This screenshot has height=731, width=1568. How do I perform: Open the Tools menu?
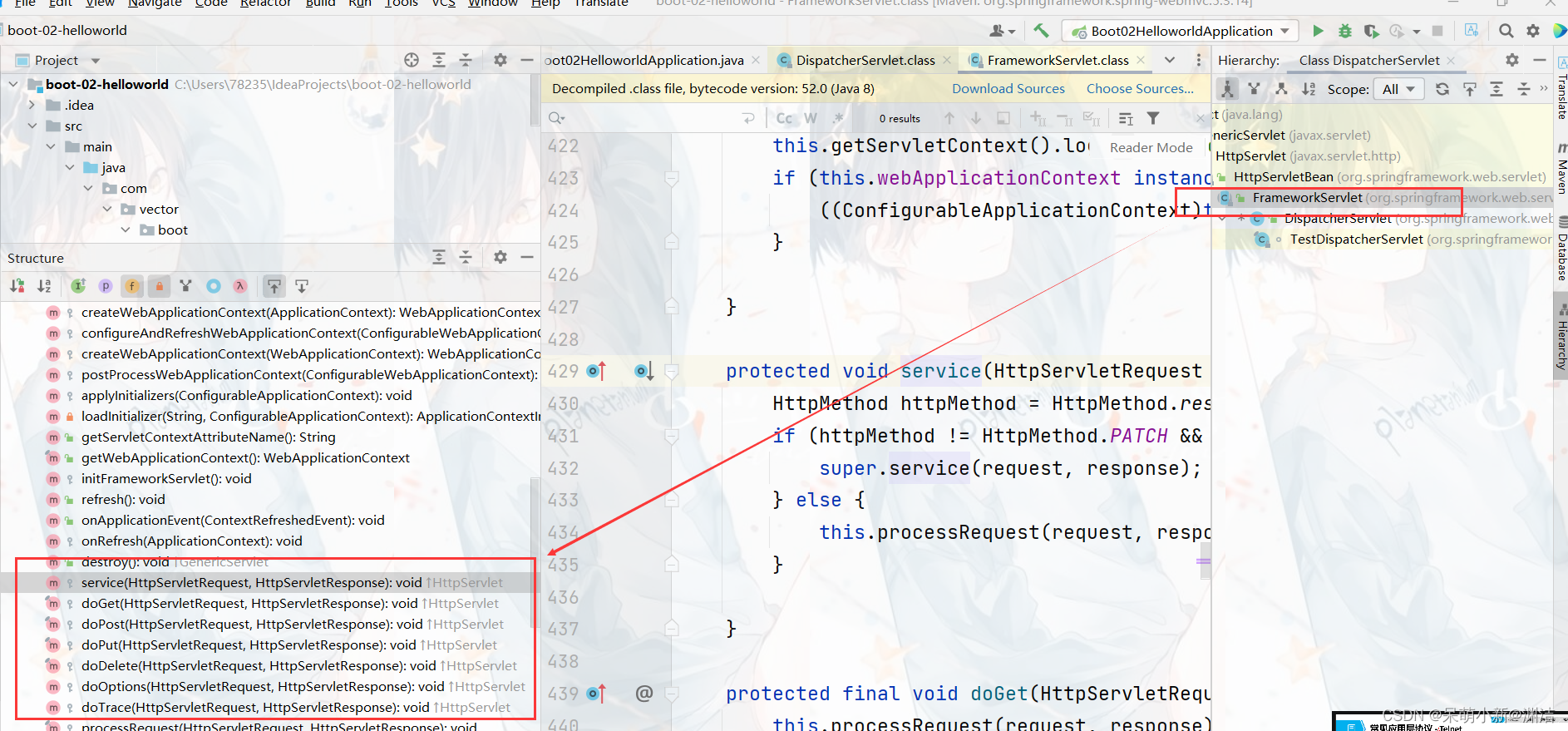(x=401, y=3)
